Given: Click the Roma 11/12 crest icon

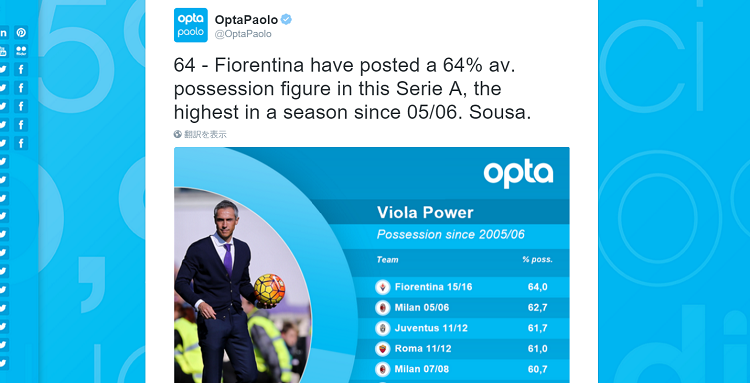Looking at the screenshot, I should (383, 349).
